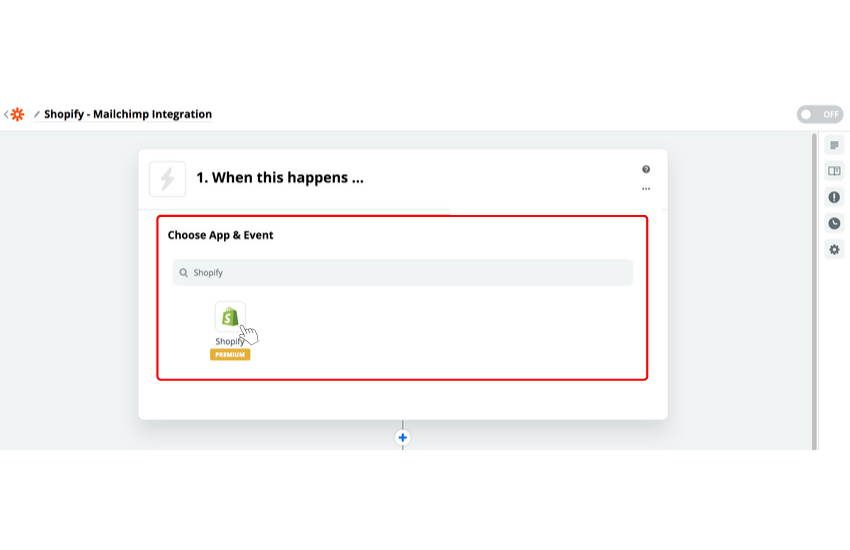
Task: Add a step with the plus button
Action: [402, 437]
